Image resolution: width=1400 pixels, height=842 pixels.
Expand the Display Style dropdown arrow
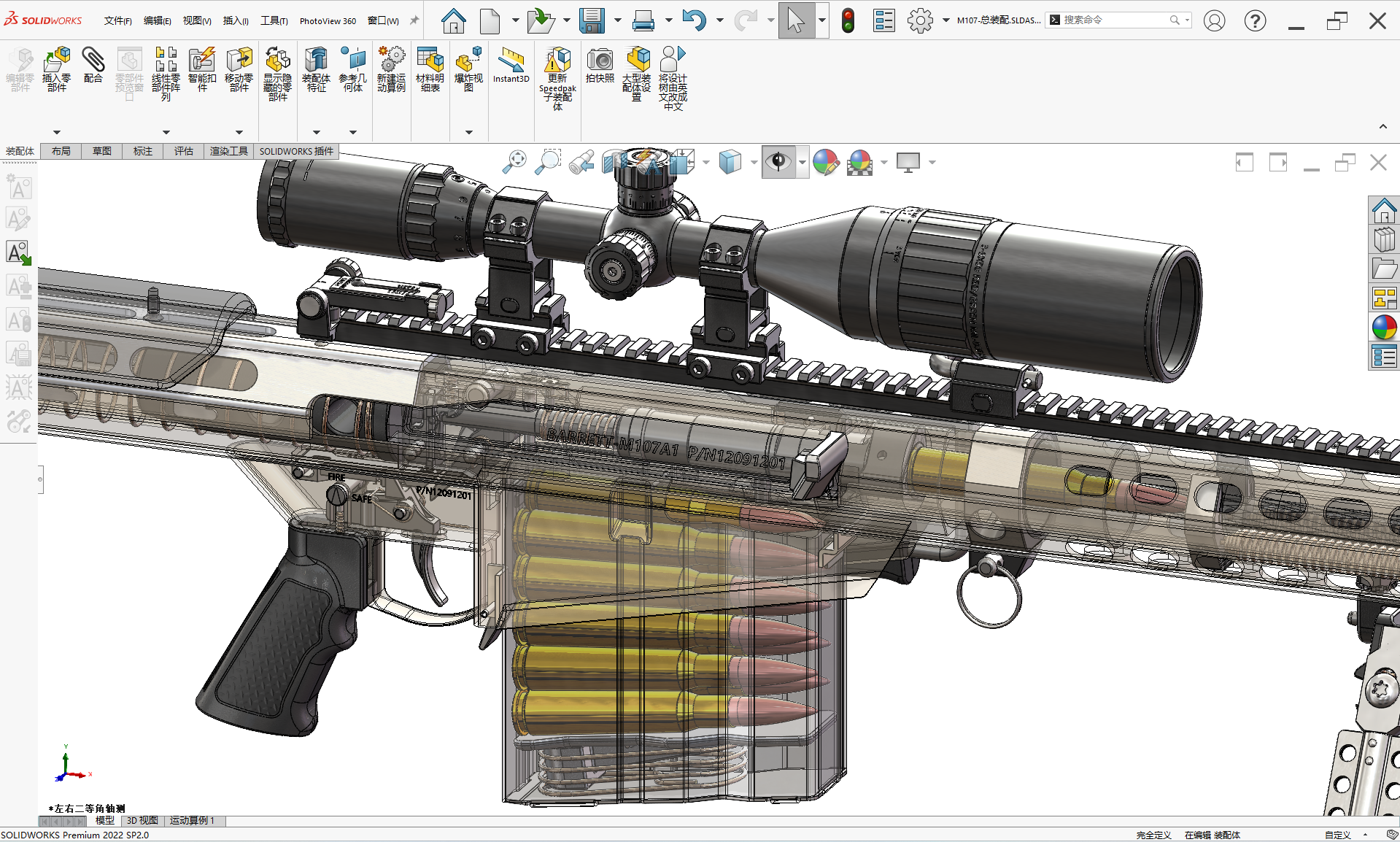pyautogui.click(x=754, y=162)
